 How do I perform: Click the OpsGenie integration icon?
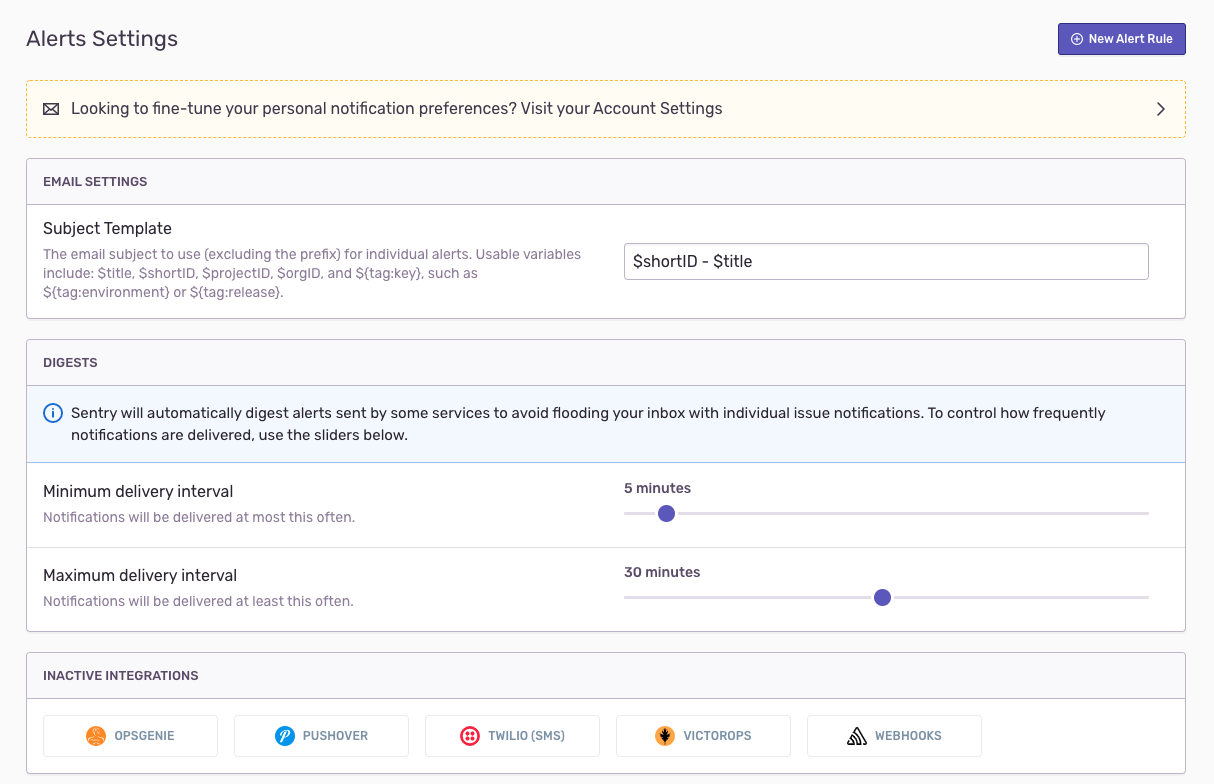coord(96,736)
